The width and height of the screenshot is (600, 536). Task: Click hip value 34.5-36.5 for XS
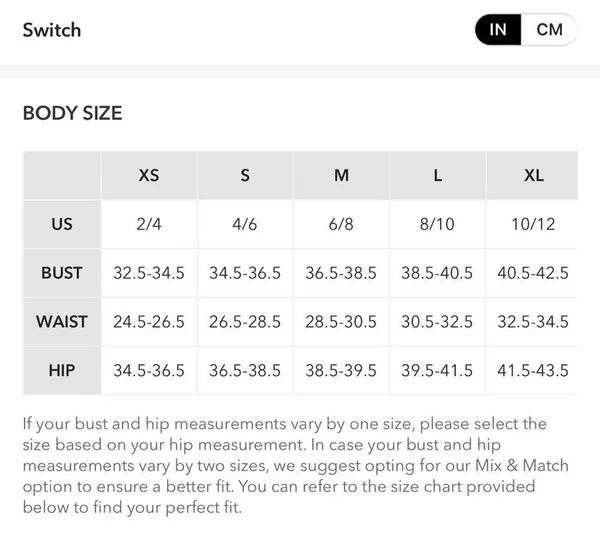149,370
